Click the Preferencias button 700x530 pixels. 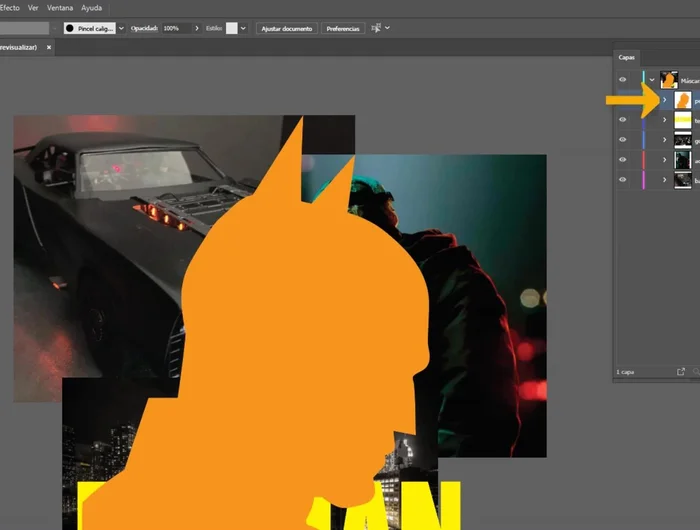pyautogui.click(x=343, y=28)
